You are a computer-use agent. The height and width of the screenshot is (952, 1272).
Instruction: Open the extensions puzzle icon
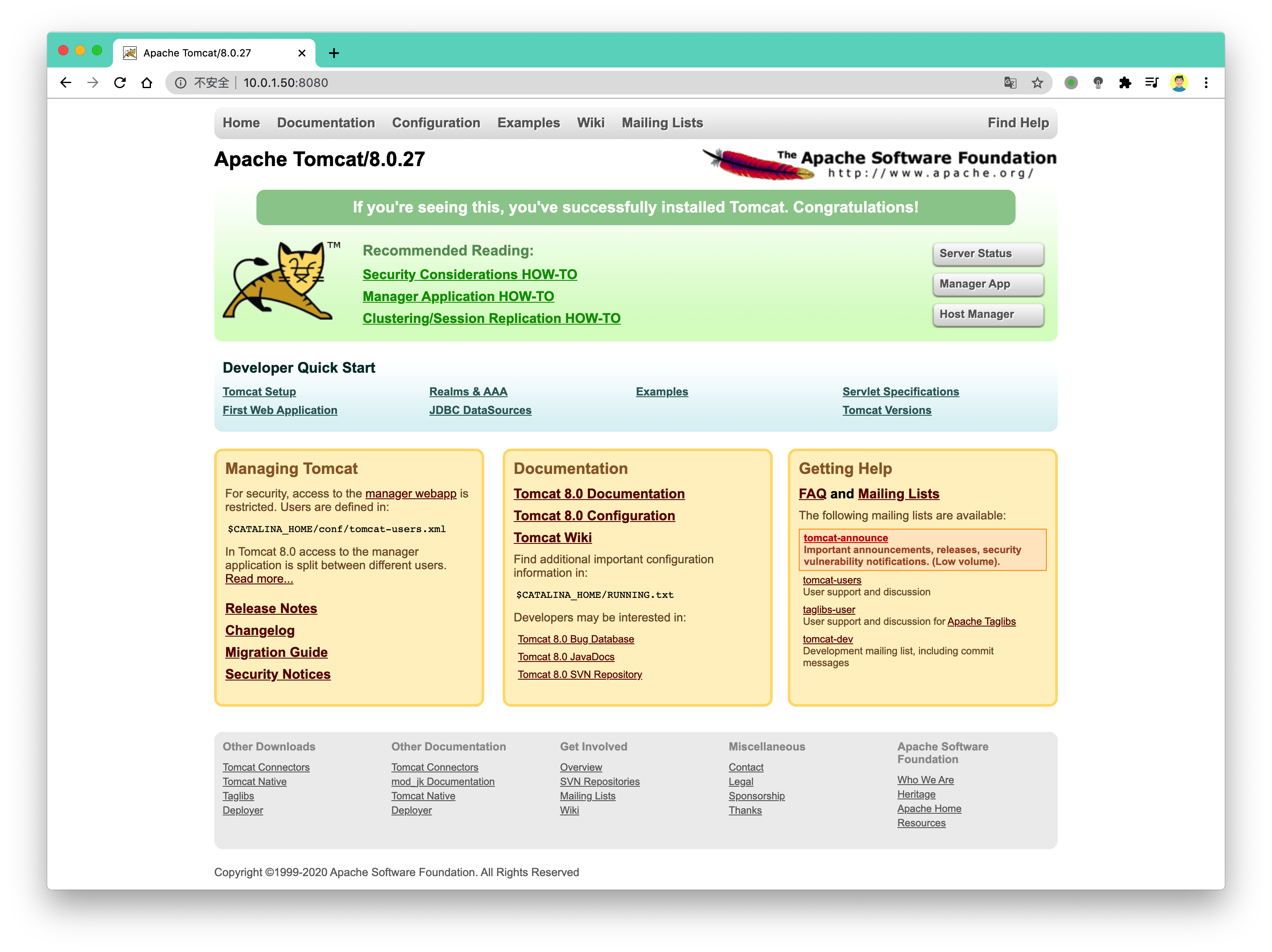[x=1125, y=83]
